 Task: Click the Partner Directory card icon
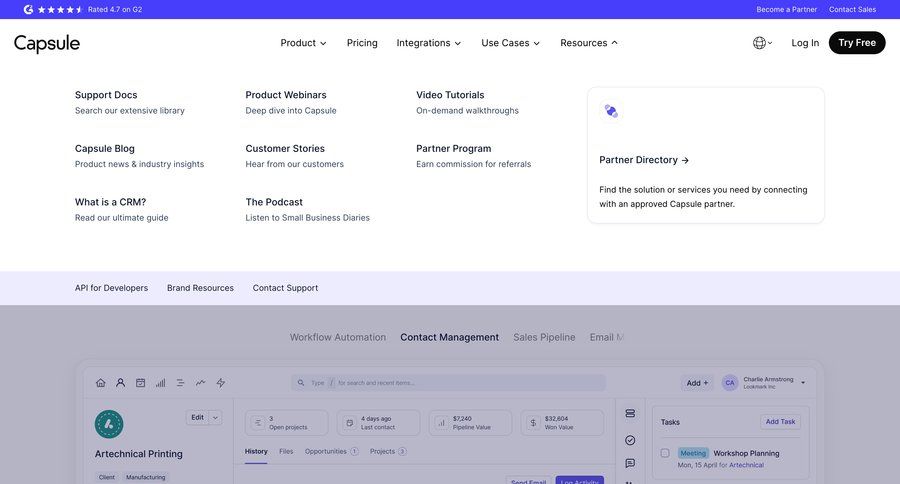(611, 111)
